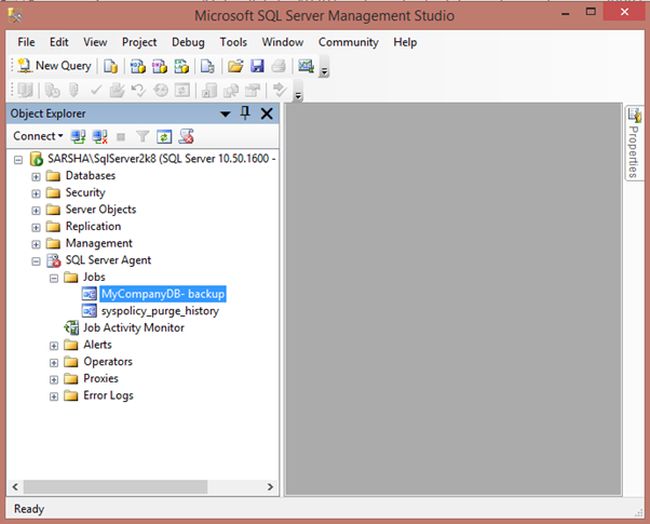Open the Window menu
The height and width of the screenshot is (524, 650).
[x=283, y=42]
